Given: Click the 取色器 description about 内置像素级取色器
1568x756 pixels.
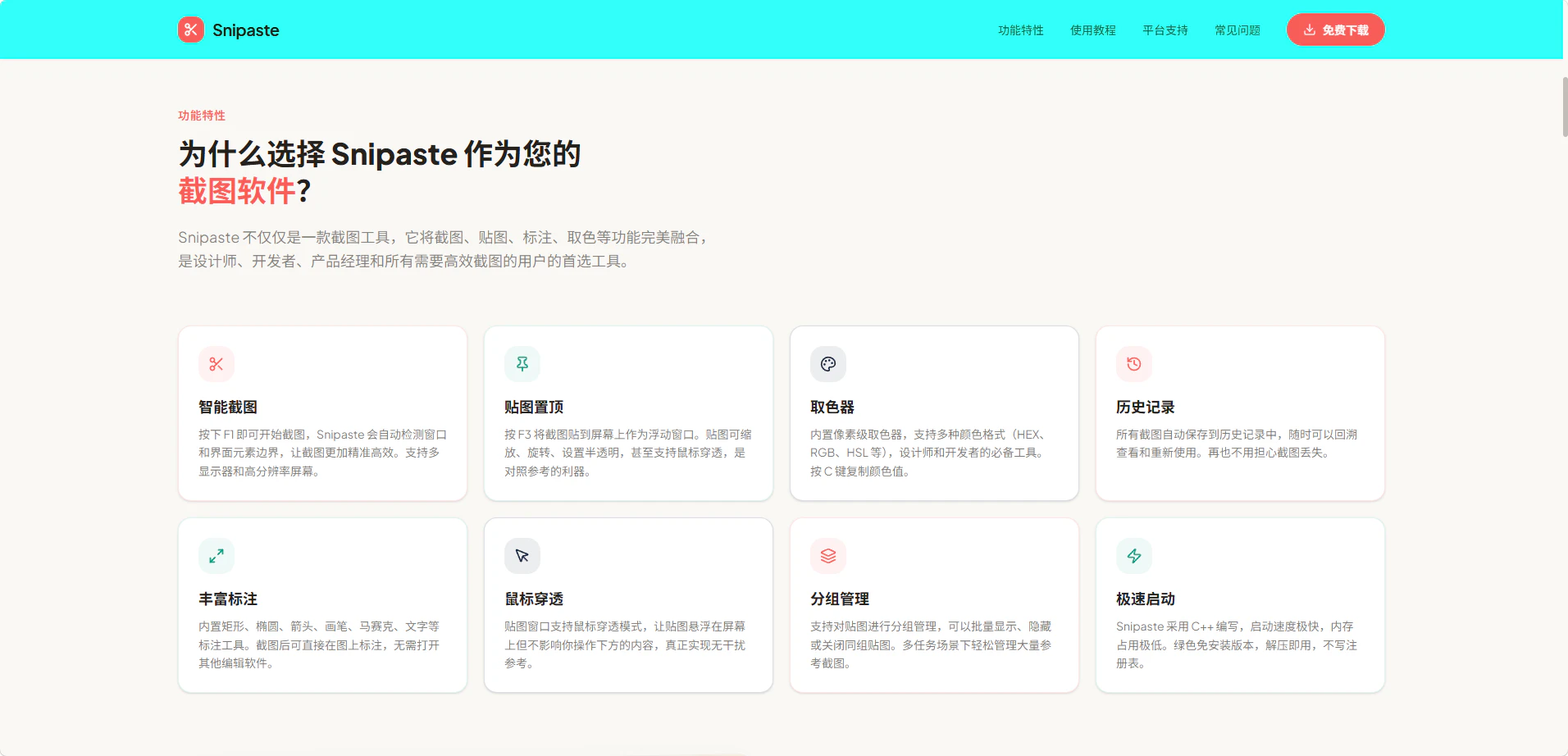Looking at the screenshot, I should 929,453.
